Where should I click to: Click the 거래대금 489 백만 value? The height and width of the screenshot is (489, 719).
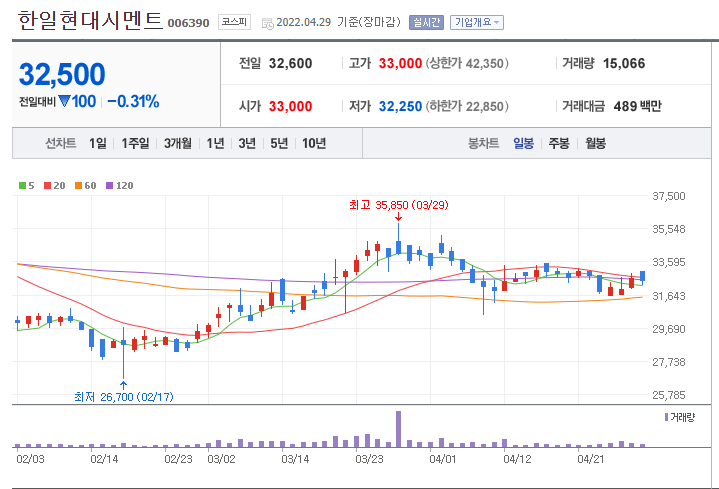tap(637, 106)
